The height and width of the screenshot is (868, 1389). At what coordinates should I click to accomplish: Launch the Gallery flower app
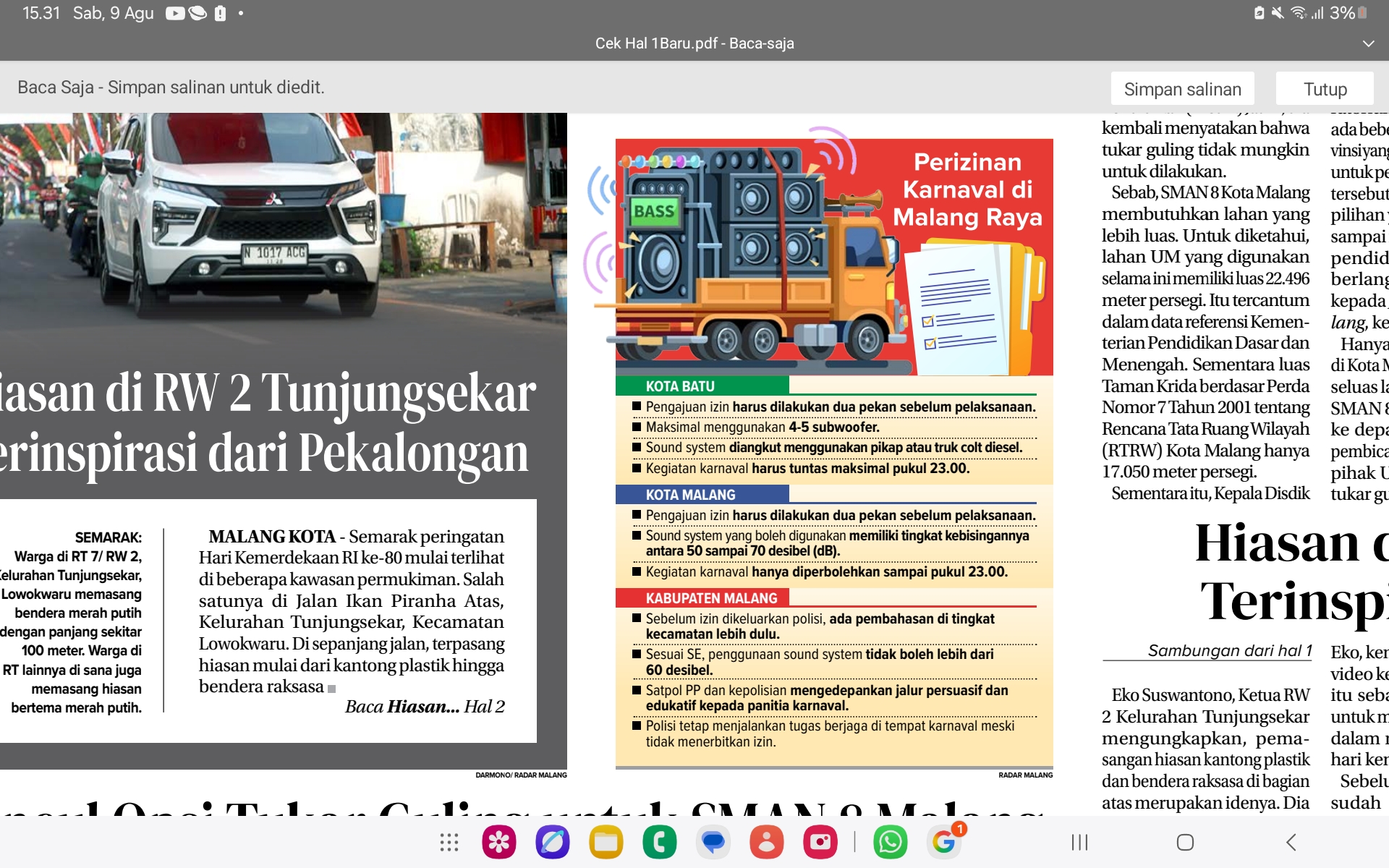(499, 842)
